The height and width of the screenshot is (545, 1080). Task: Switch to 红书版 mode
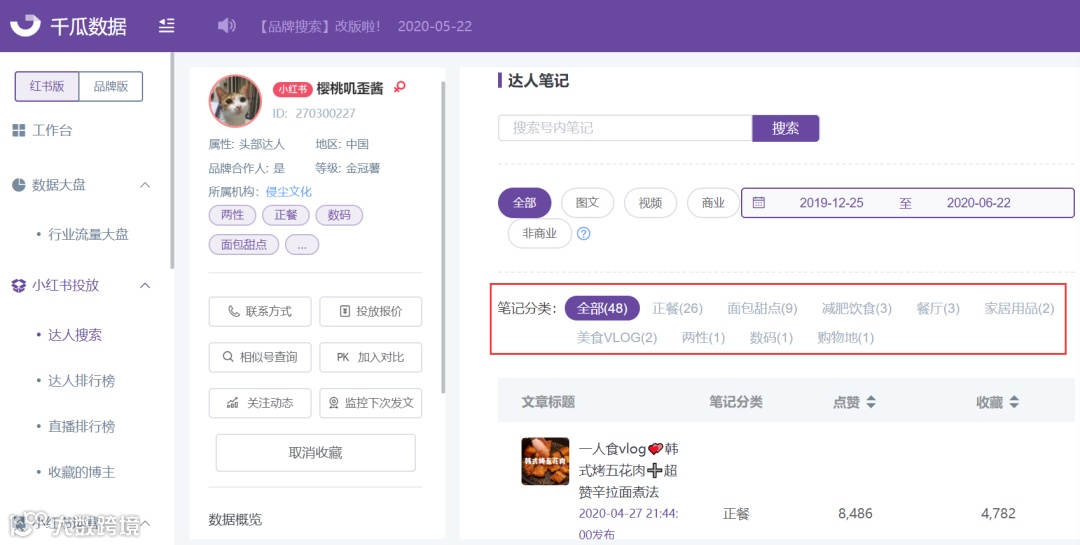click(x=47, y=87)
